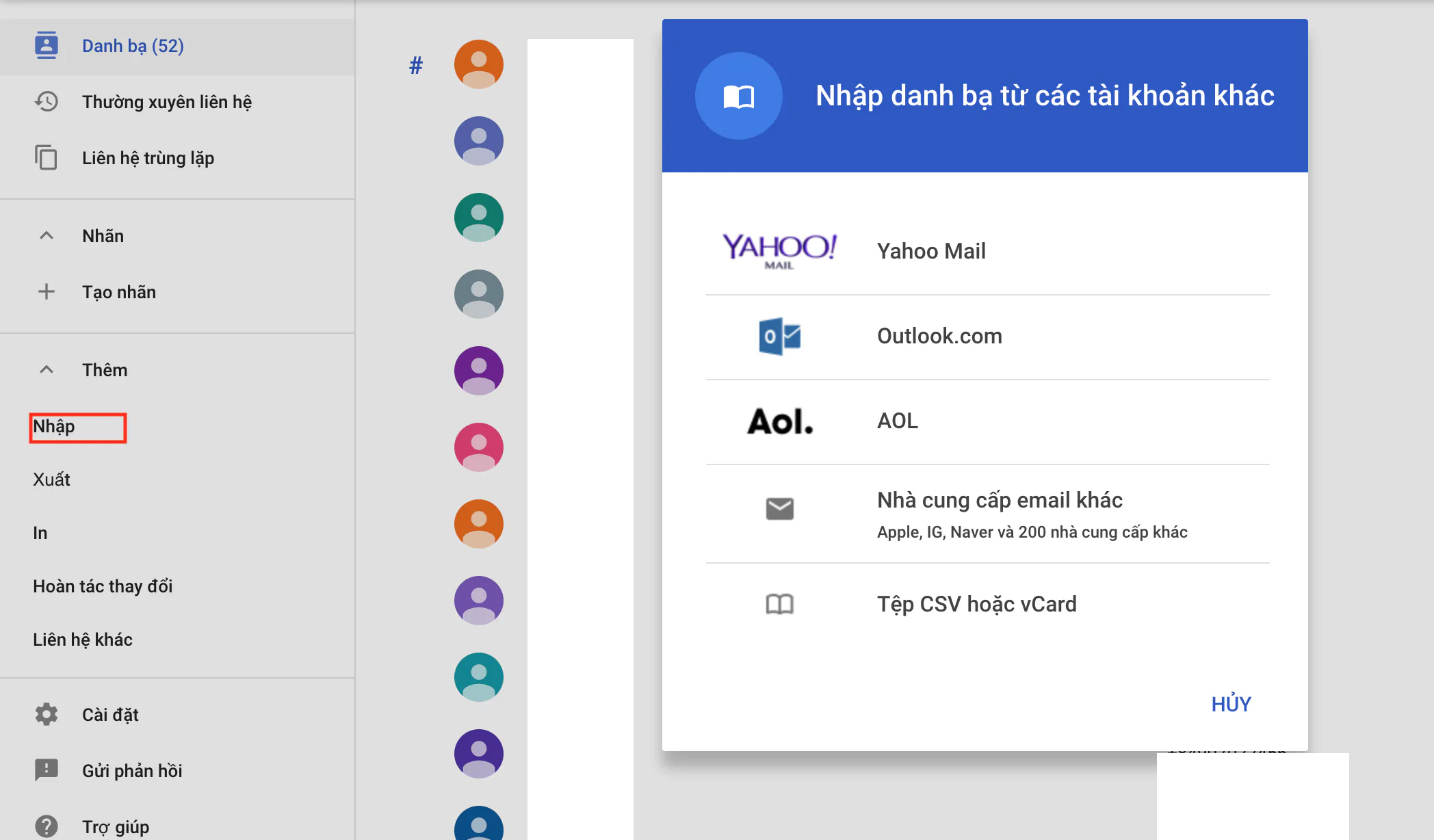Open Danh bạ (52) label

click(x=133, y=46)
